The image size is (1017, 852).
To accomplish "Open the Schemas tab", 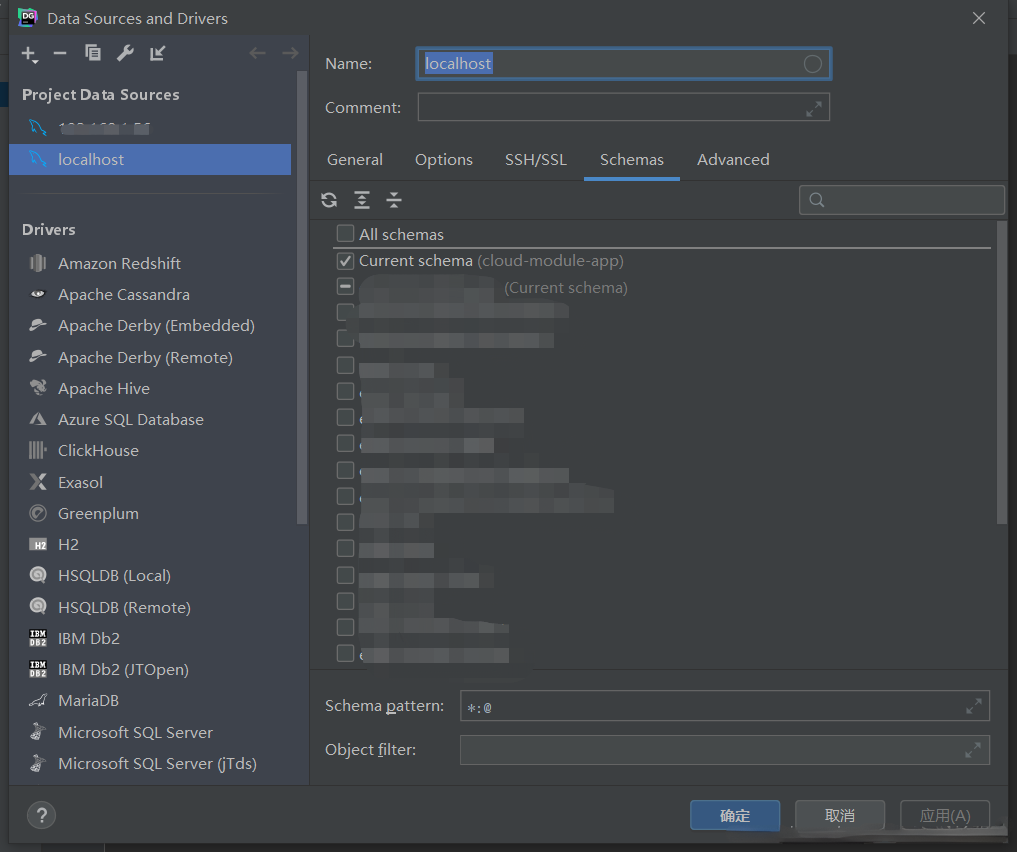I will 632,160.
